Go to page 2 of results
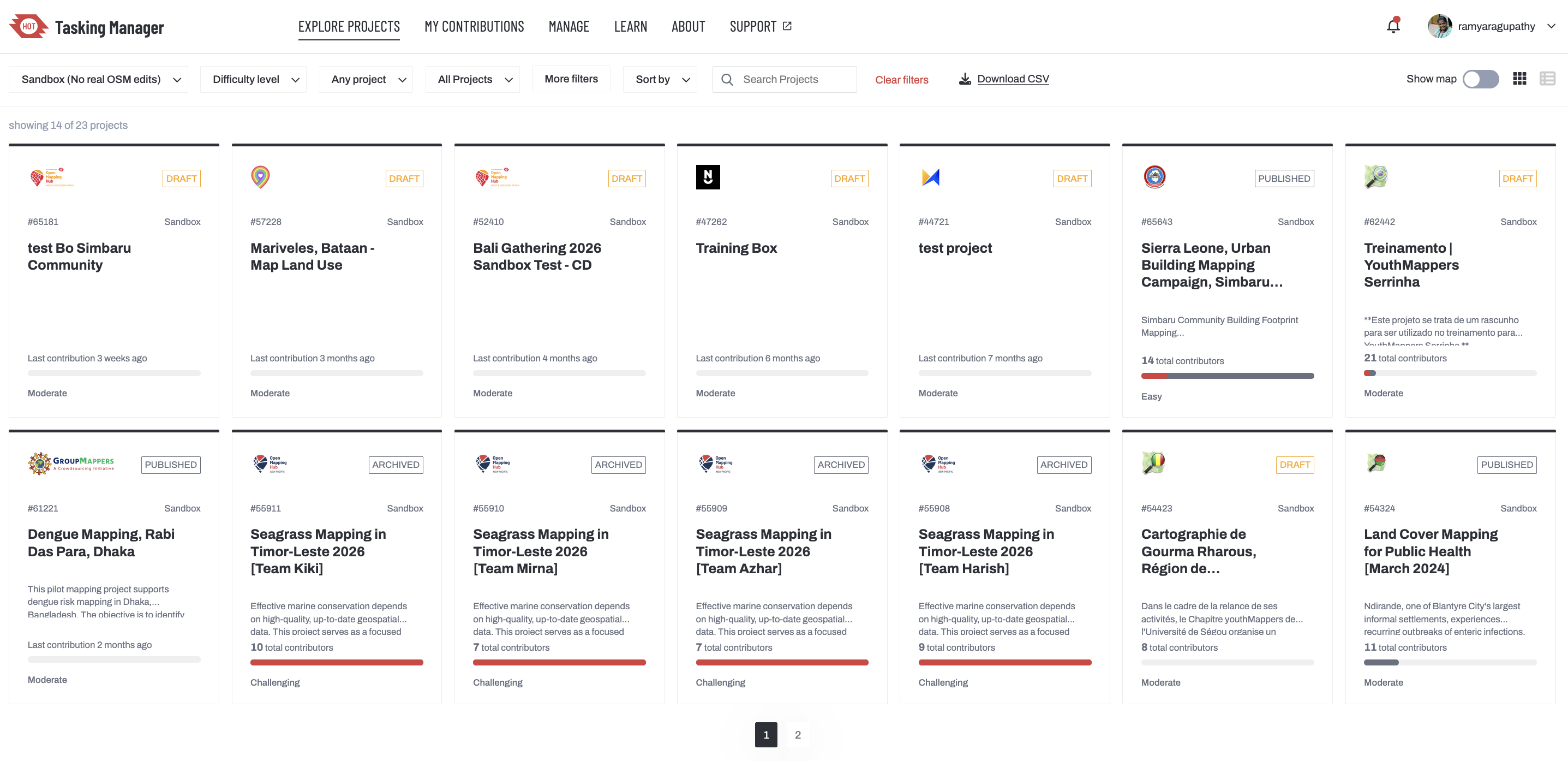This screenshot has width=1568, height=761. pyautogui.click(x=798, y=735)
